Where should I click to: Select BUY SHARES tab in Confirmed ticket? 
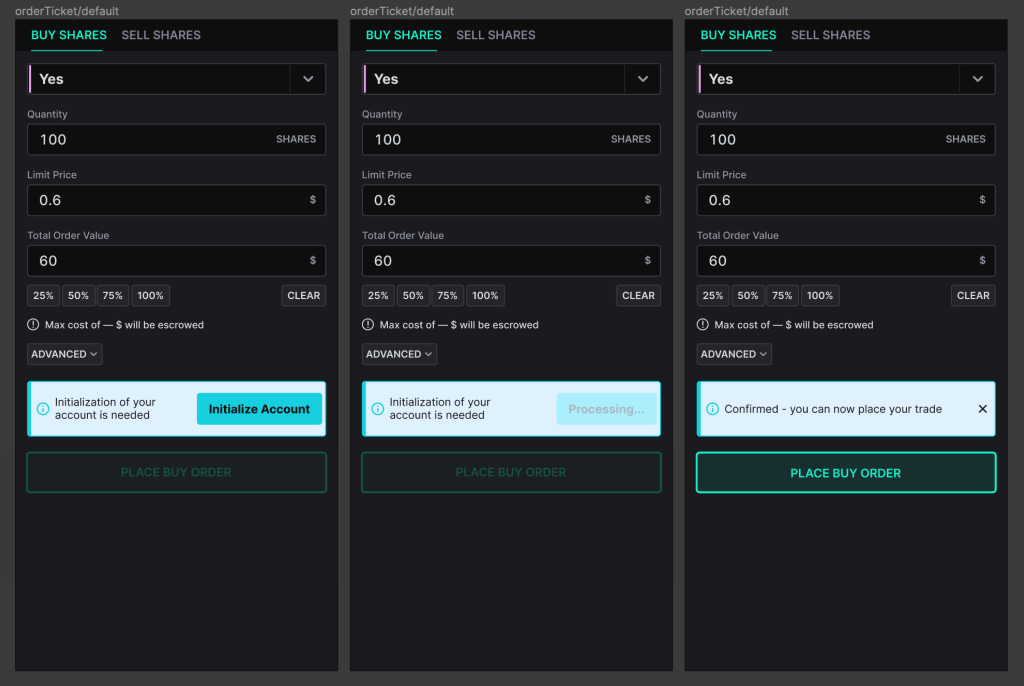(739, 35)
